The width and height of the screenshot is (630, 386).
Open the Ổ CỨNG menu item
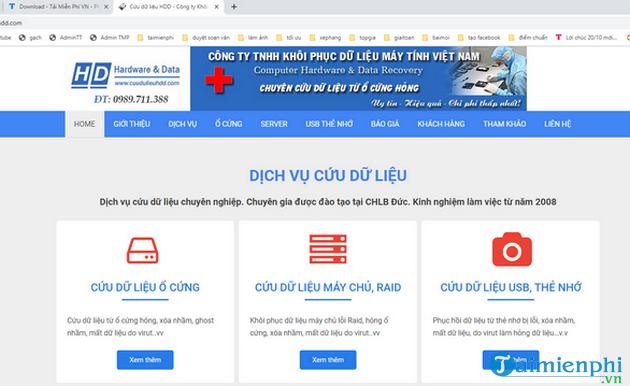(229, 124)
